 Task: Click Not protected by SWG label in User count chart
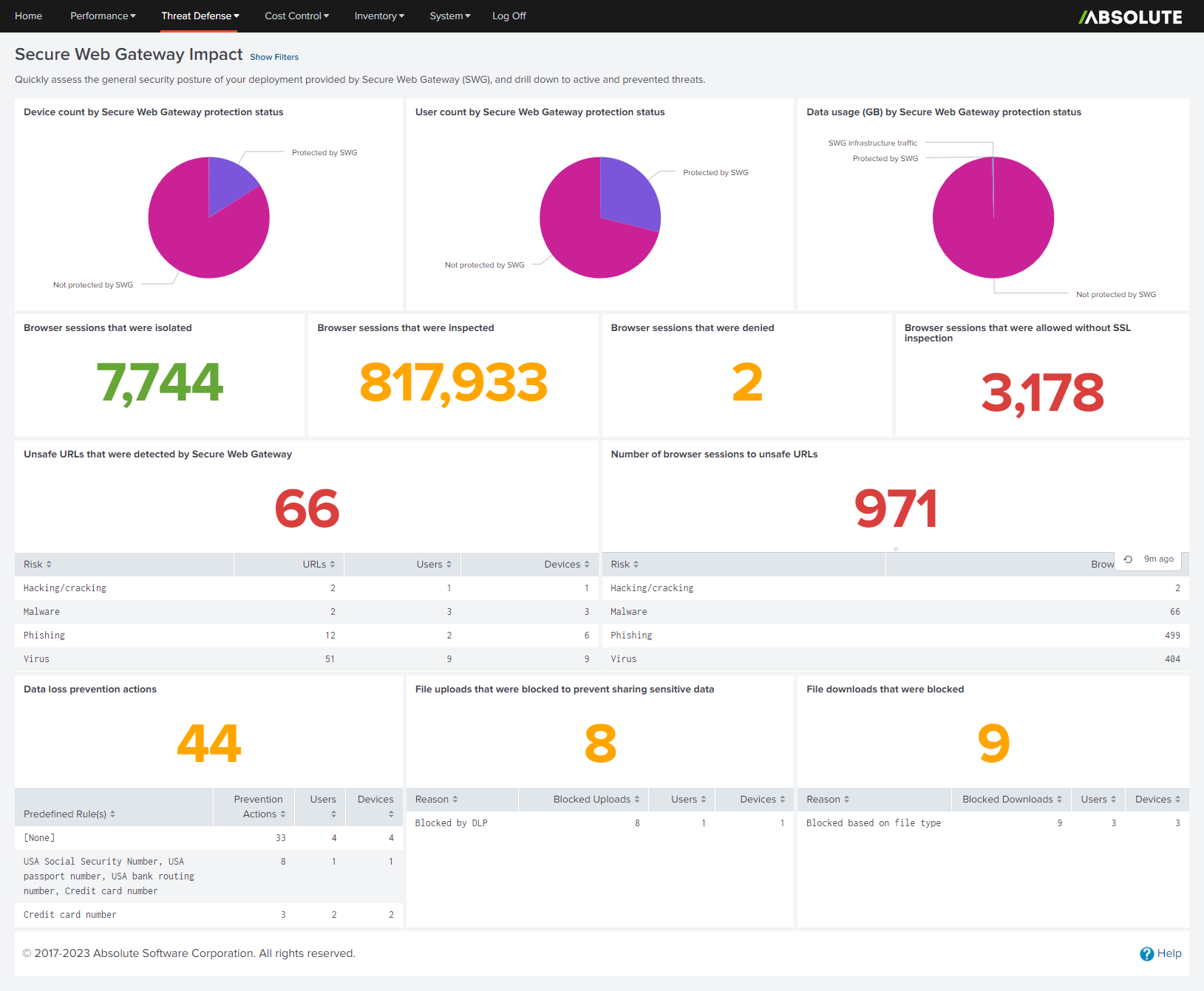tap(485, 265)
